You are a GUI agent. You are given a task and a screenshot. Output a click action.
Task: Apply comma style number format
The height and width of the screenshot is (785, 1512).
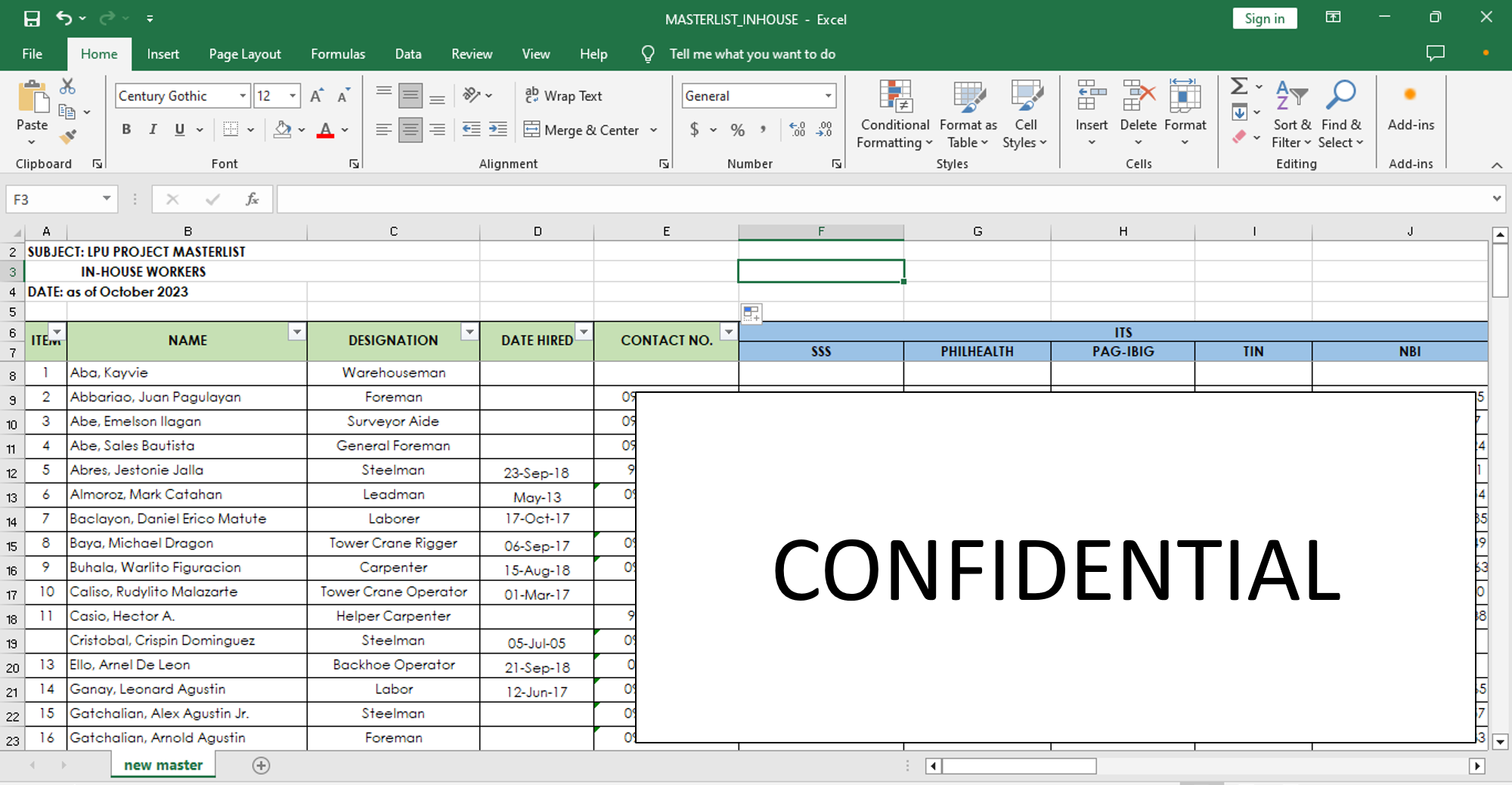click(x=764, y=130)
